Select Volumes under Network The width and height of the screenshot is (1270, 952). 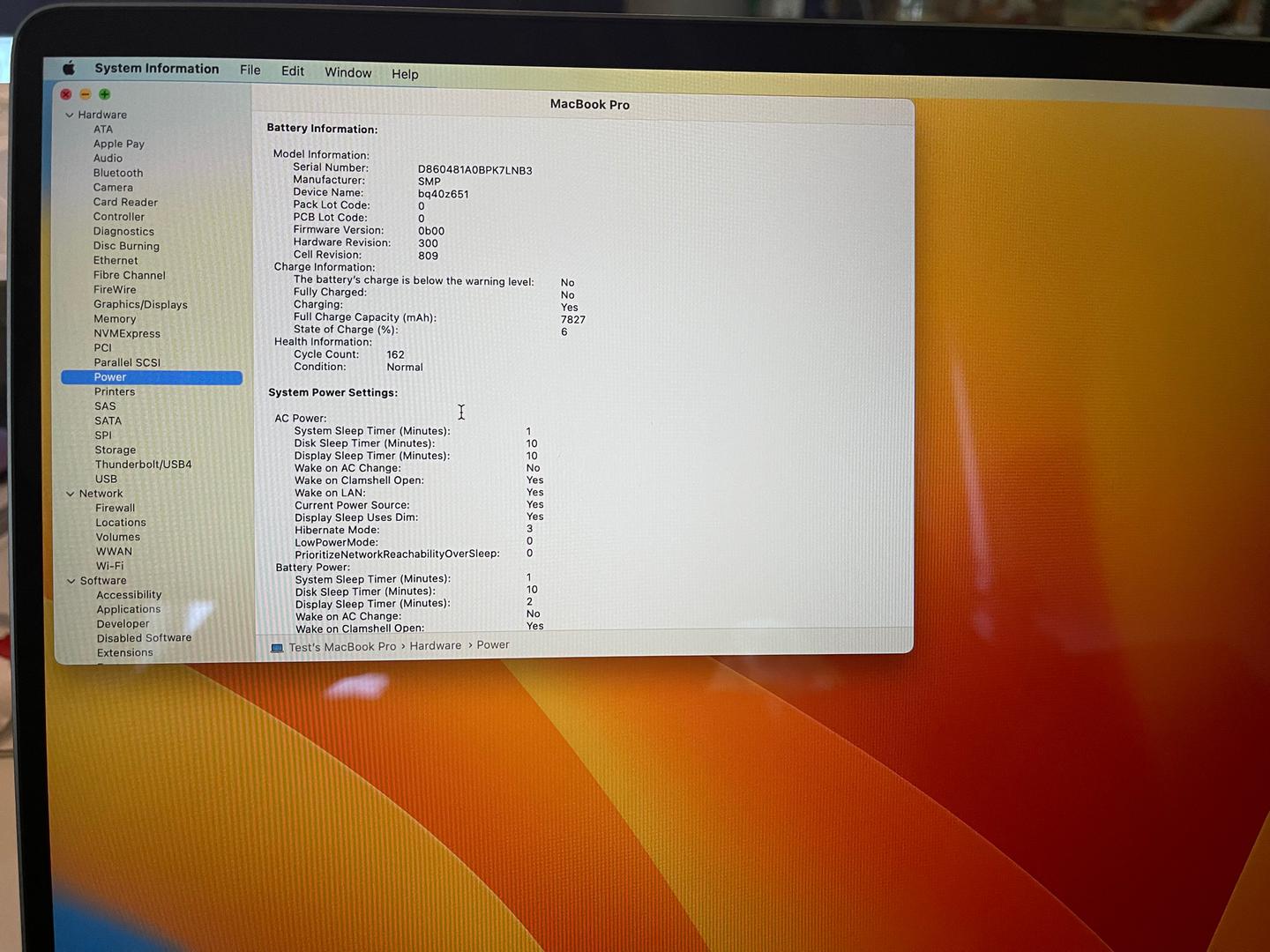pyautogui.click(x=118, y=537)
